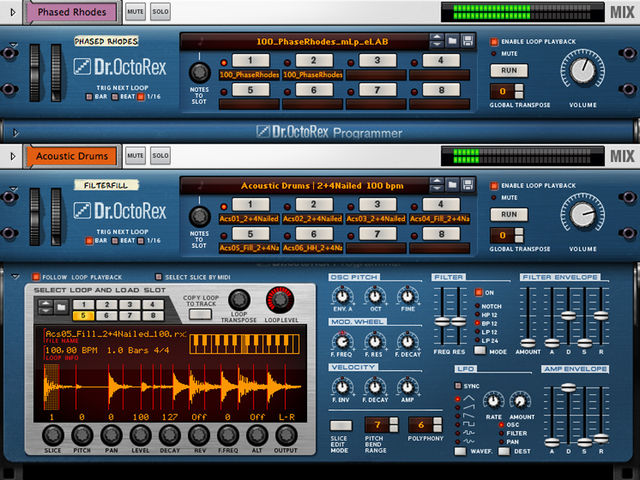Set Trig Next Loop to BEAT on Phased Rhodes
Image resolution: width=640 pixels, height=480 pixels.
tap(115, 97)
